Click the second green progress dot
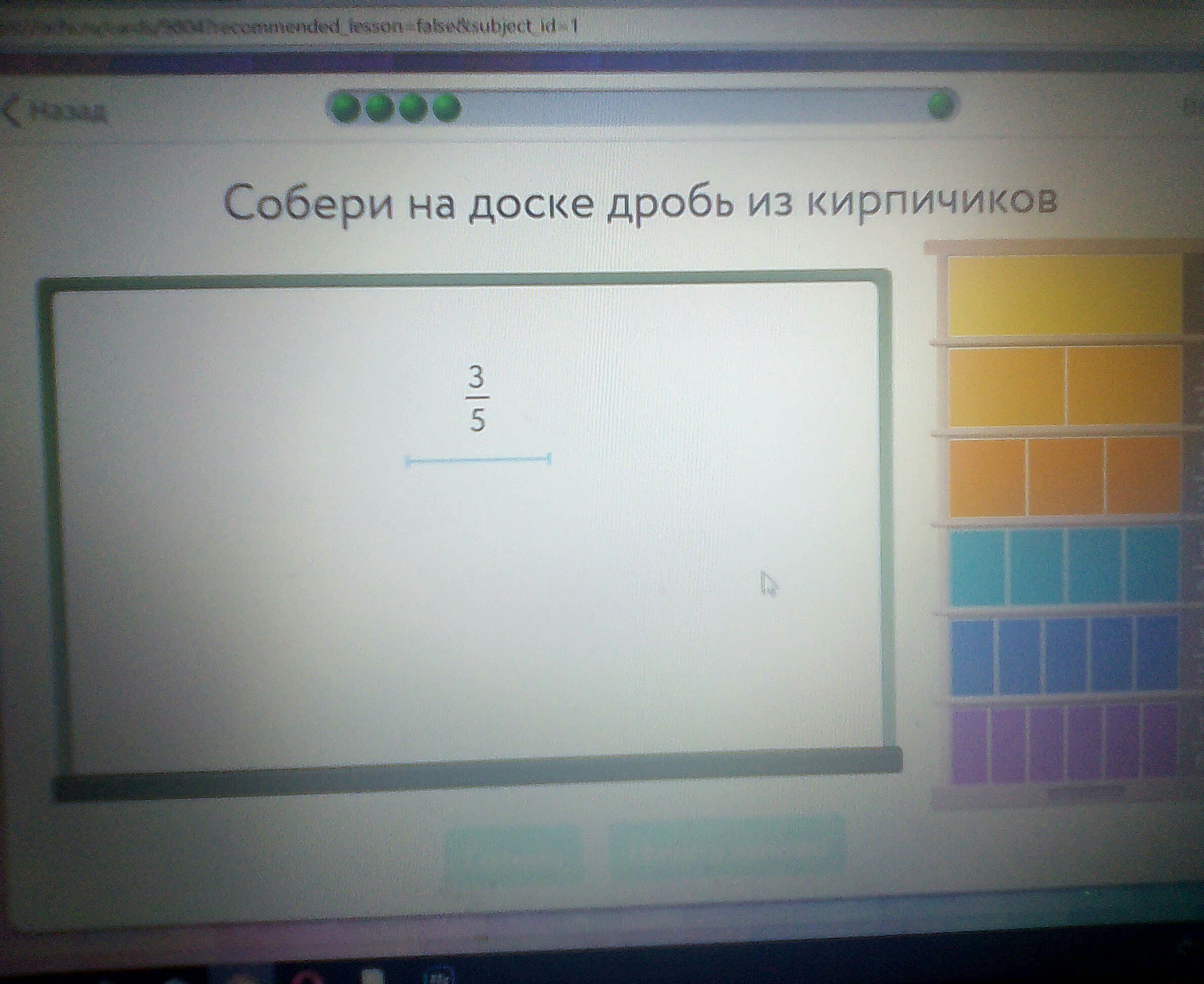This screenshot has height=984, width=1204. (x=380, y=108)
